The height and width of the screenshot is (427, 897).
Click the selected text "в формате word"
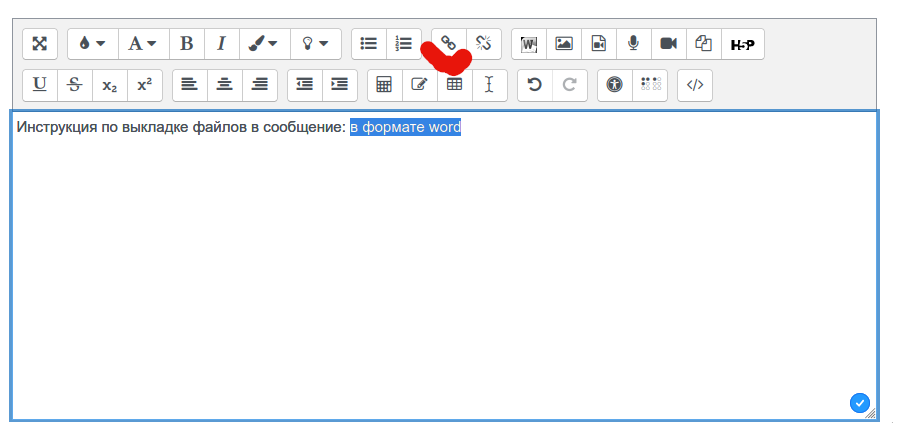[x=405, y=127]
